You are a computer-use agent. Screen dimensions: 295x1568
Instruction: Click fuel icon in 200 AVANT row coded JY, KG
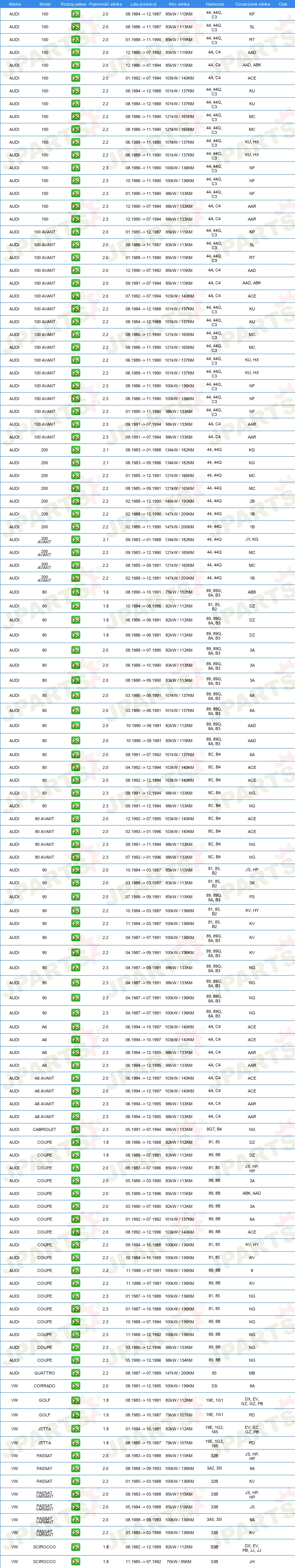[x=75, y=539]
